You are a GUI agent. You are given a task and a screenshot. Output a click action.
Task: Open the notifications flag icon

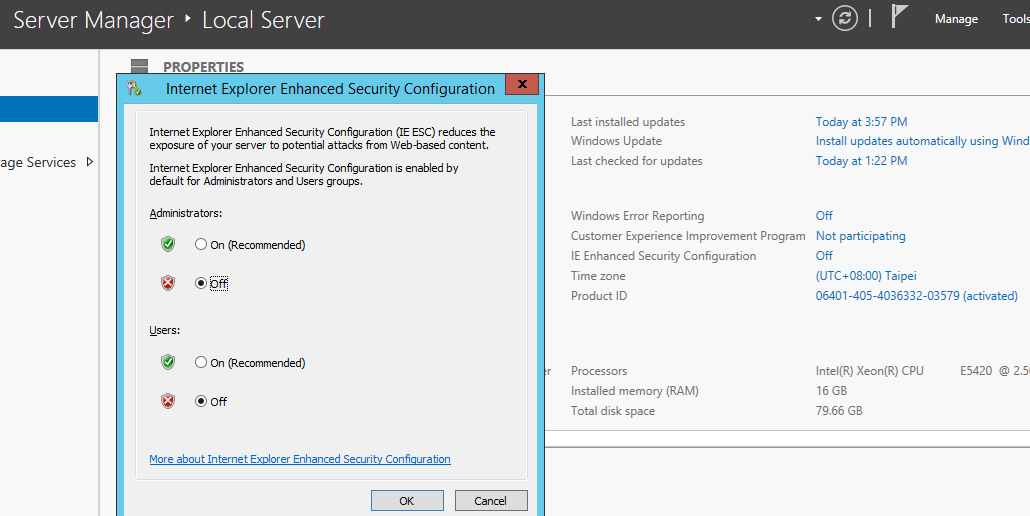[899, 16]
